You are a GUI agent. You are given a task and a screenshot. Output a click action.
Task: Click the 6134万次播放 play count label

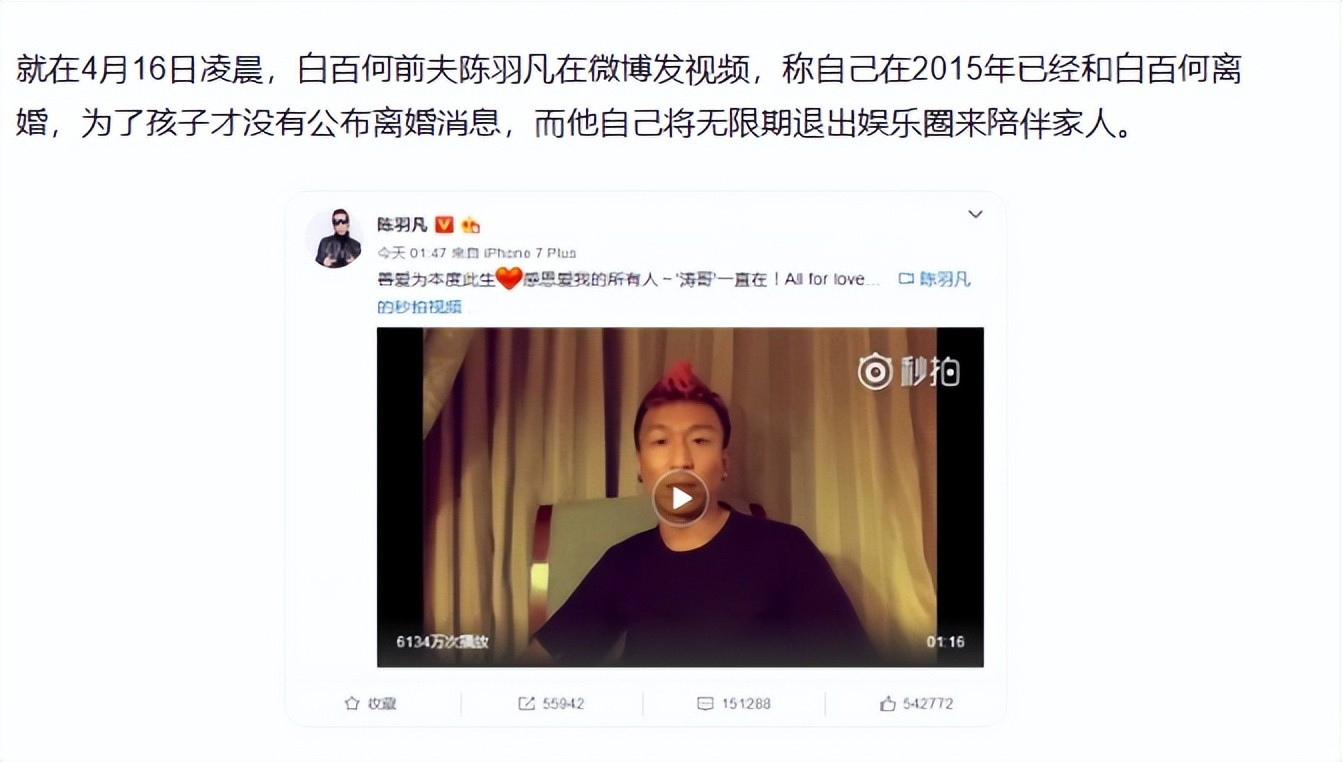coord(442,642)
